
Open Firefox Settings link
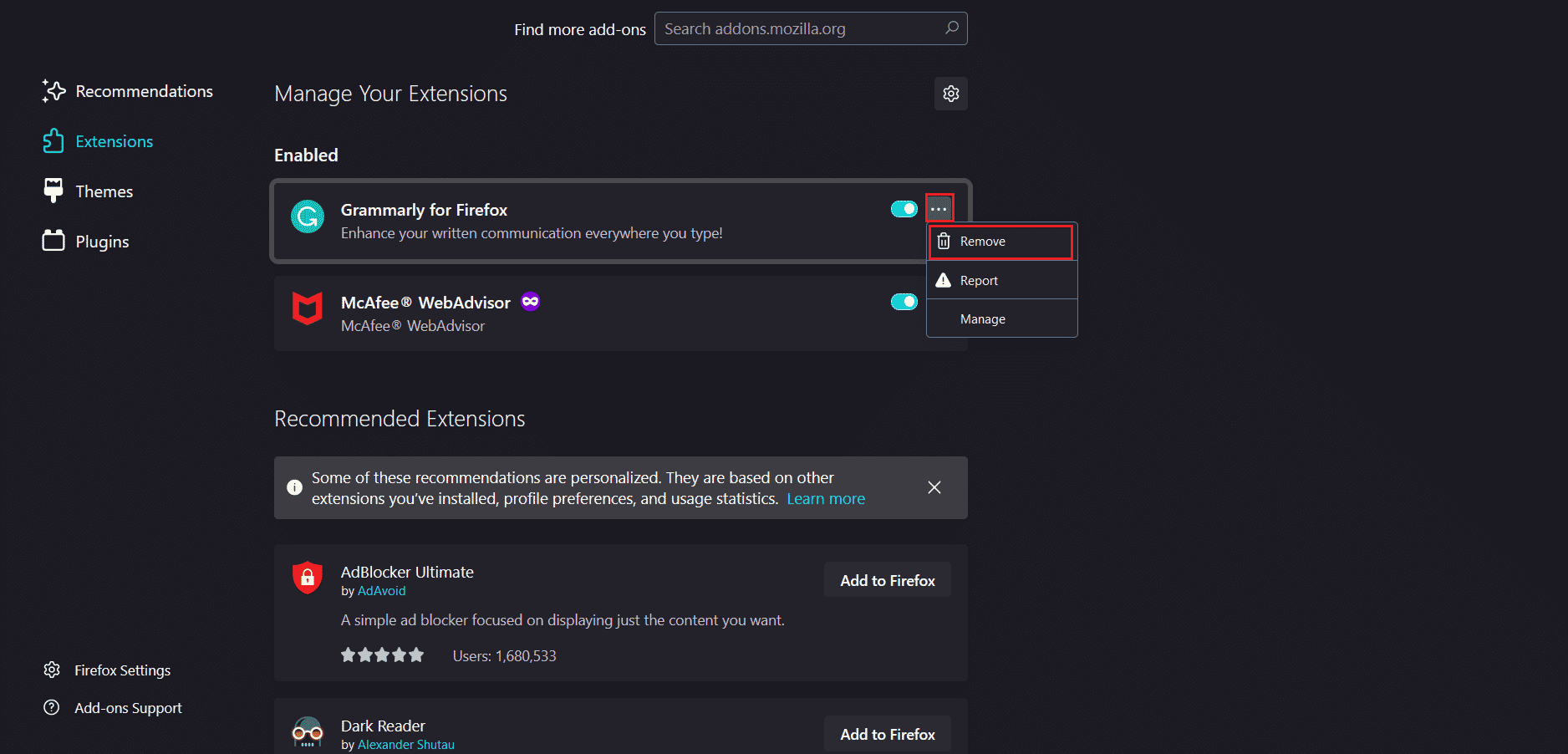coord(122,670)
